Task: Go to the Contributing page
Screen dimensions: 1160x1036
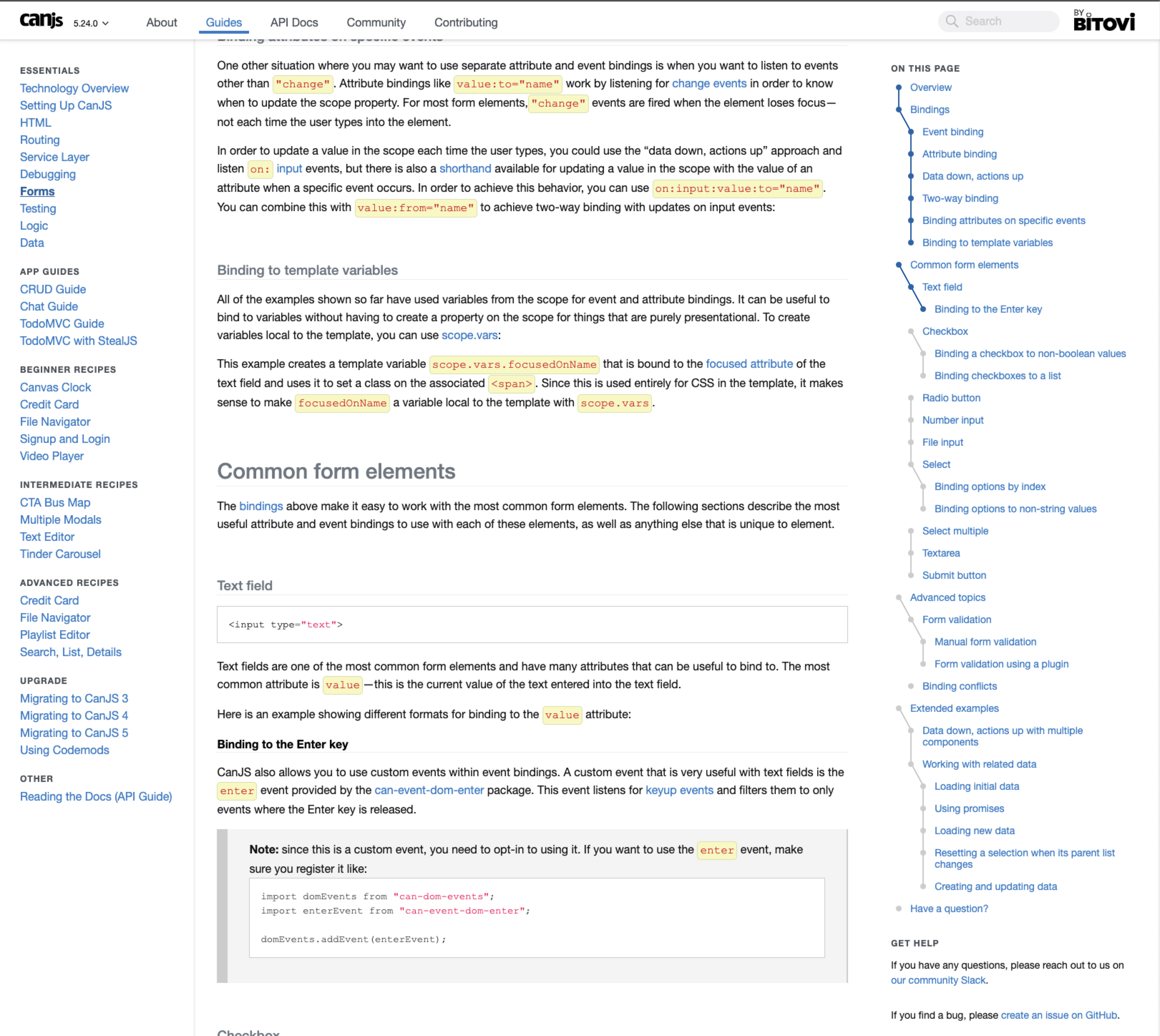Action: (465, 23)
